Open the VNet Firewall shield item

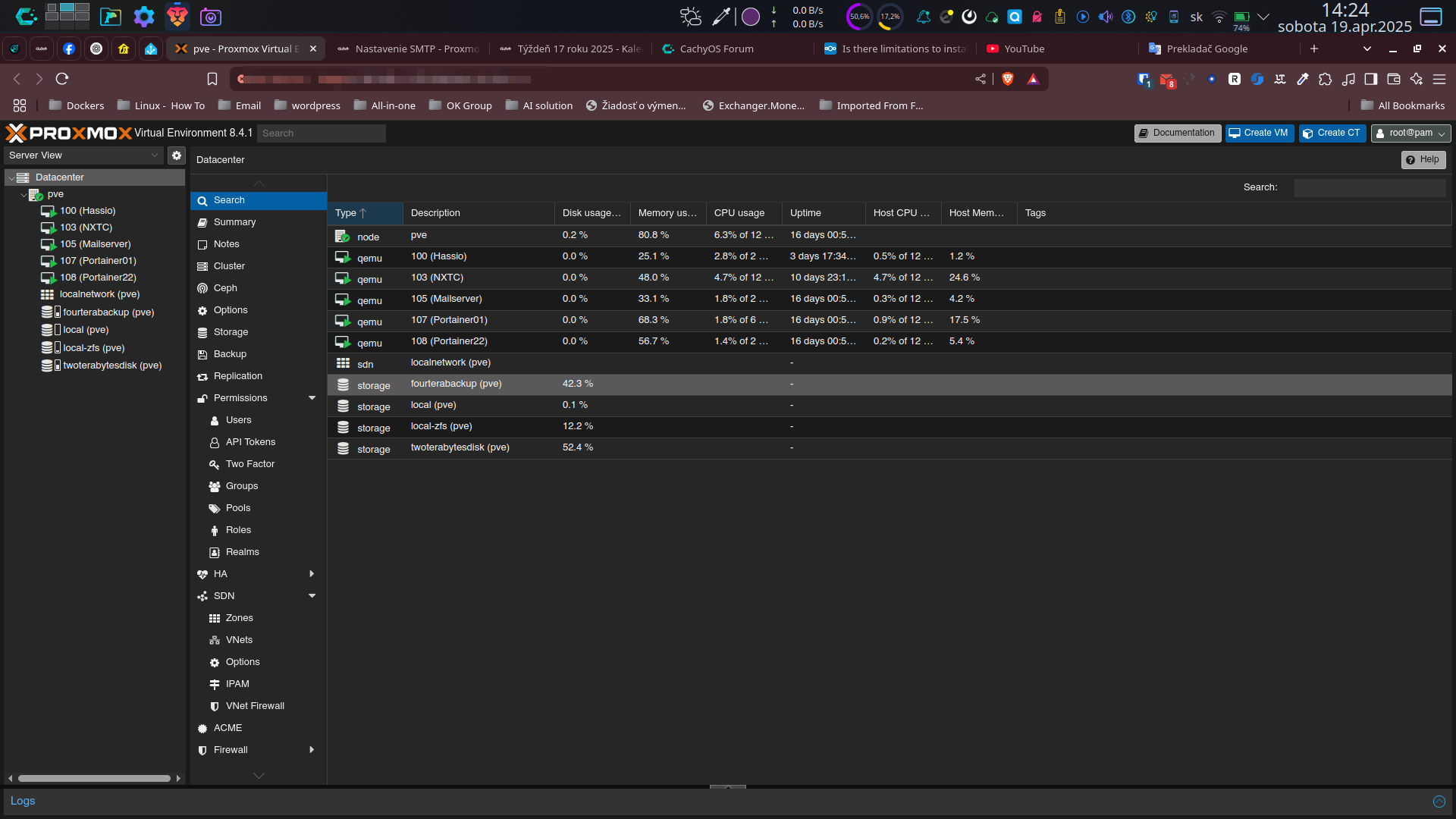click(x=255, y=706)
